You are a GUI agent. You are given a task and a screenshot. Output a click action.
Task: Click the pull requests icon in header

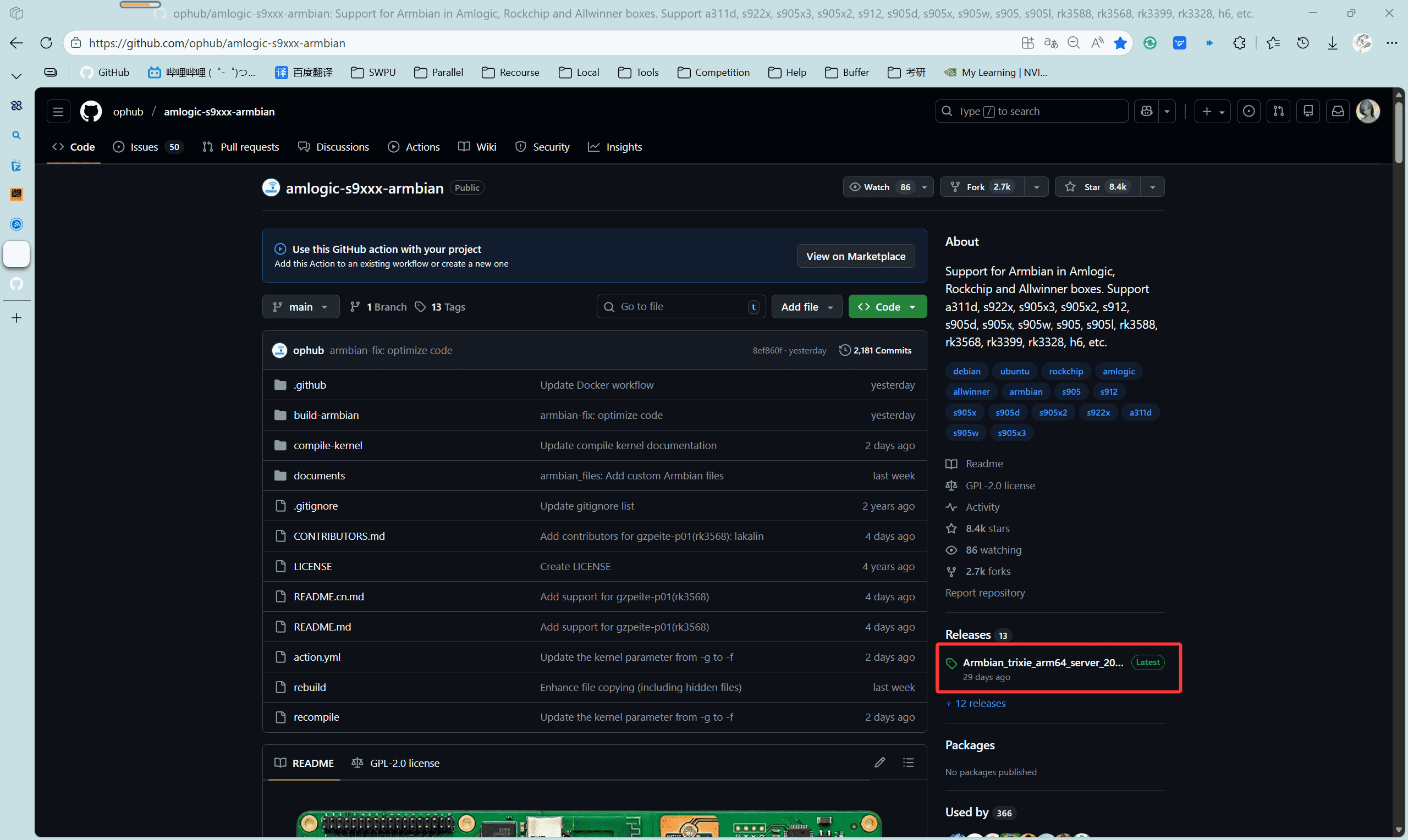1278,112
